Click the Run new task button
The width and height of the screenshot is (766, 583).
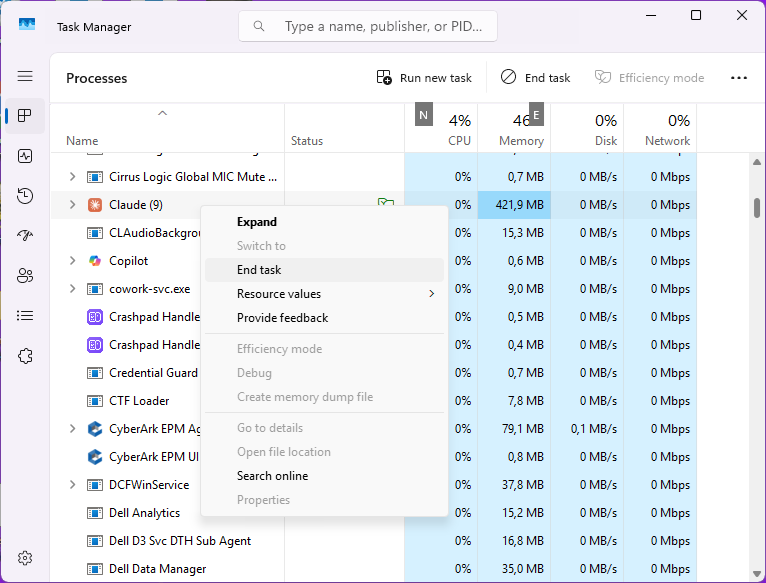[x=424, y=78]
